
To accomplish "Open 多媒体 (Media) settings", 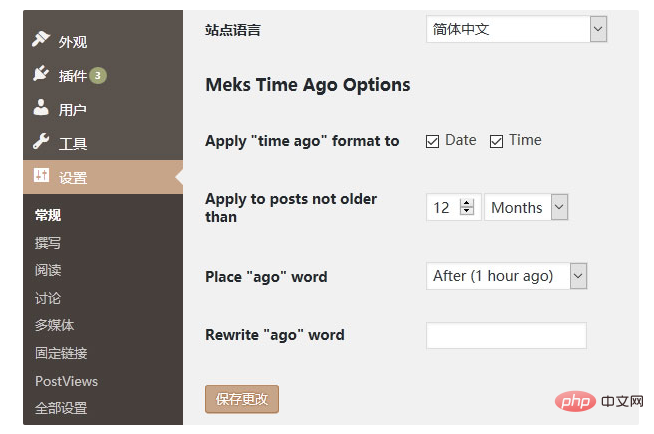I will click(54, 325).
